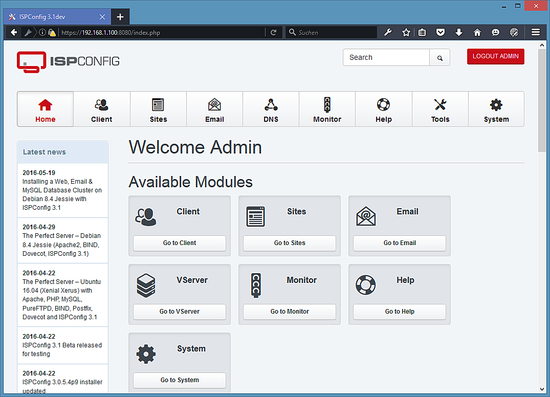Open a new browser tab
Viewport: 550px width, 397px height.
(120, 16)
